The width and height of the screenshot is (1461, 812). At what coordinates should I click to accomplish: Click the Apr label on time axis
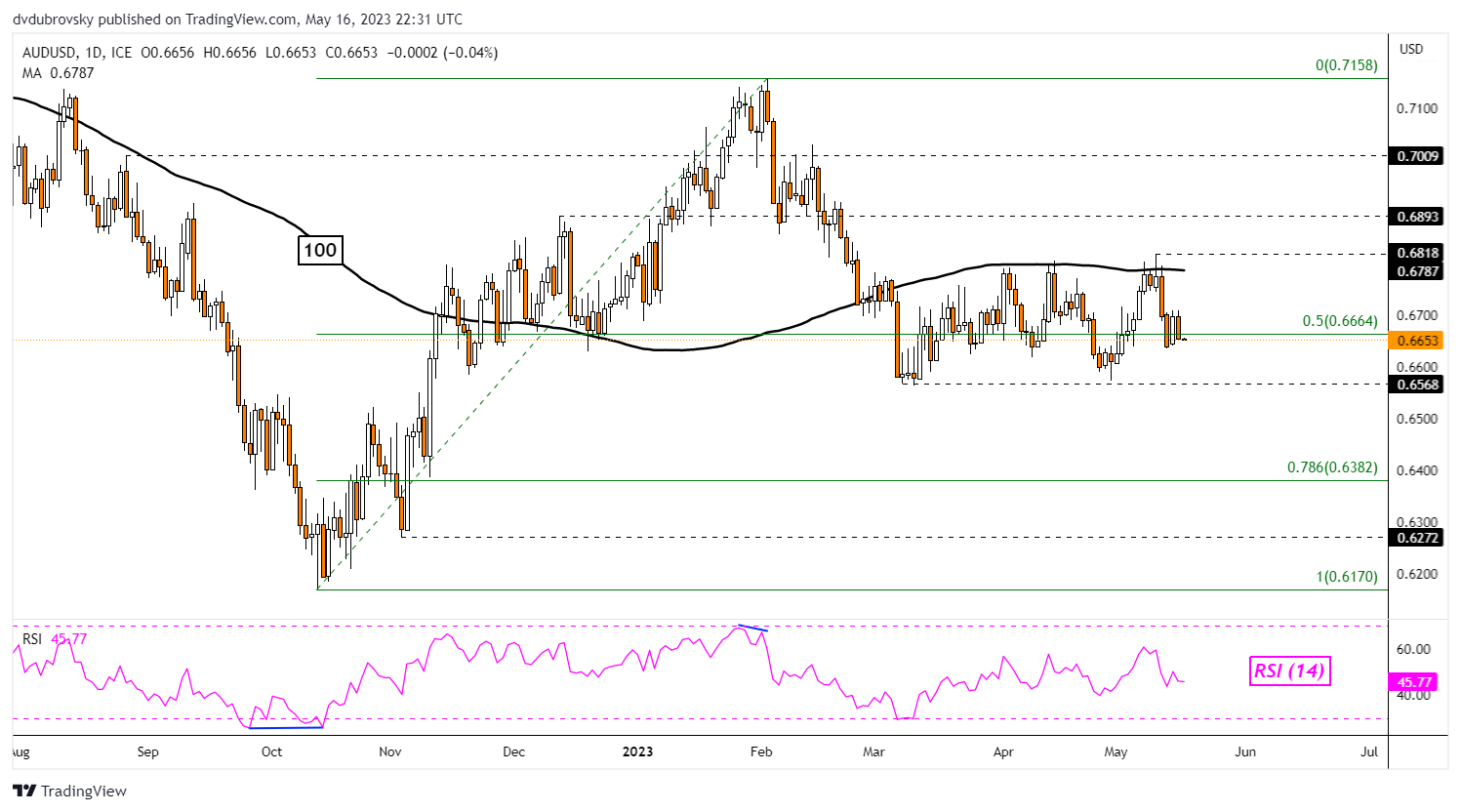[1003, 751]
